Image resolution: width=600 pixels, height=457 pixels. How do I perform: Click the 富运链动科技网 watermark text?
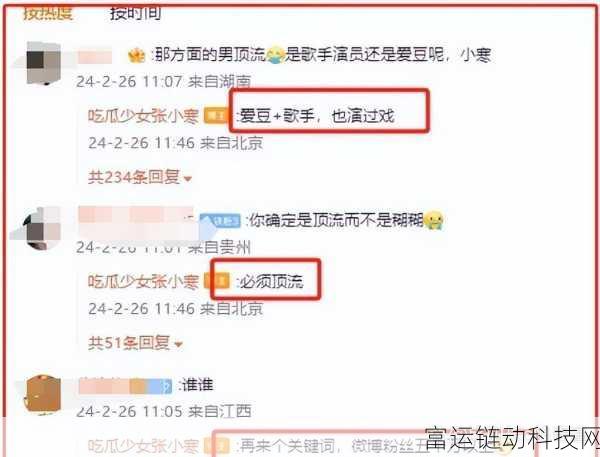pos(512,437)
